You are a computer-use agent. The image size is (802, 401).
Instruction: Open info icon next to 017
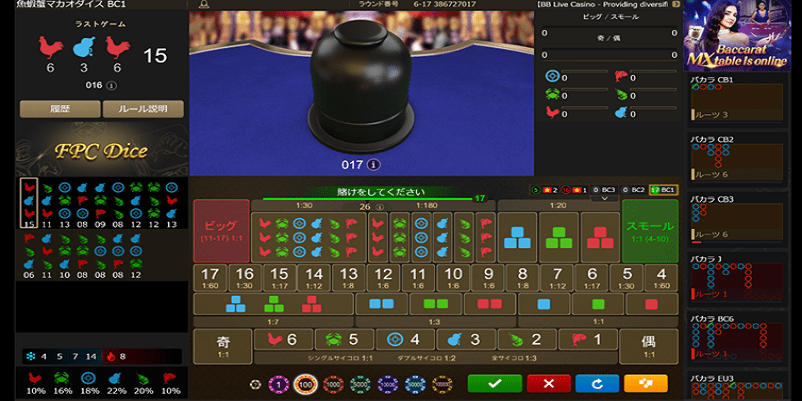pos(375,165)
